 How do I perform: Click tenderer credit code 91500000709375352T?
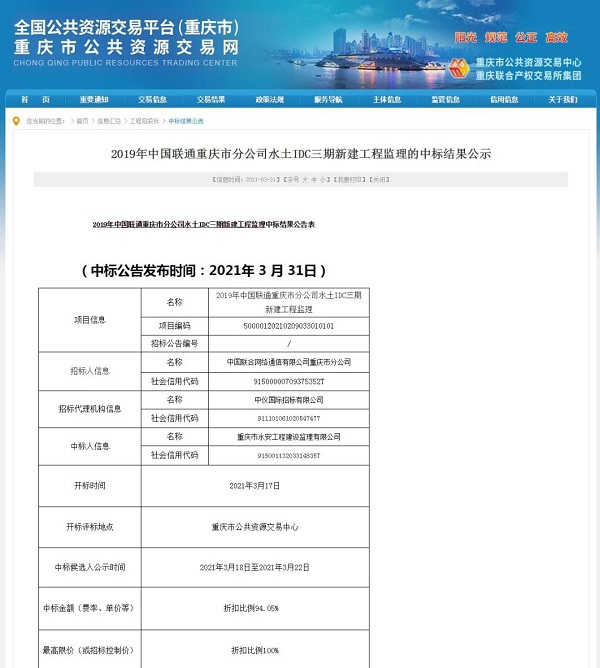click(x=288, y=381)
